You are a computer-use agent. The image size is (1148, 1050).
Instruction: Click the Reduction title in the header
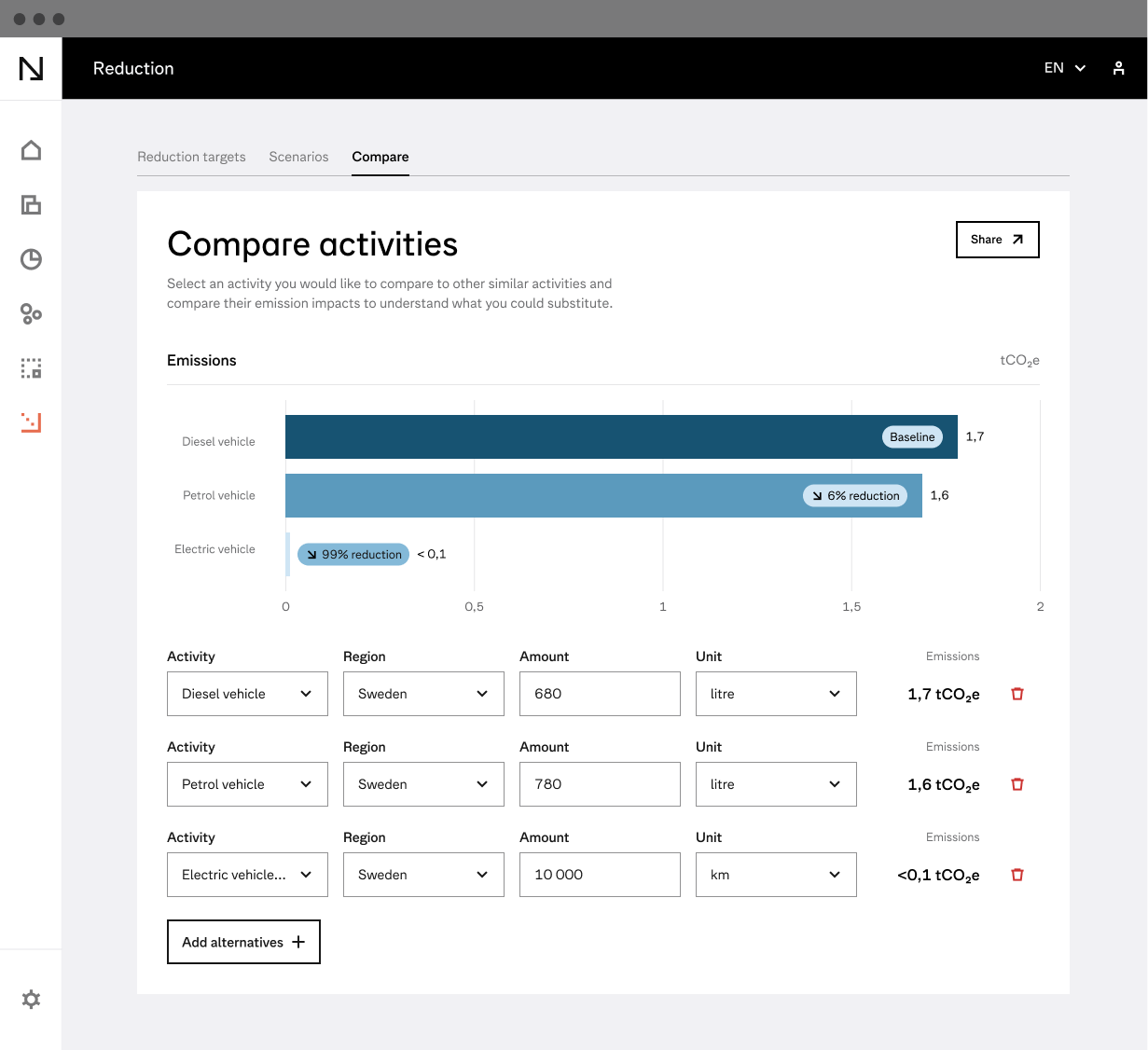(133, 68)
